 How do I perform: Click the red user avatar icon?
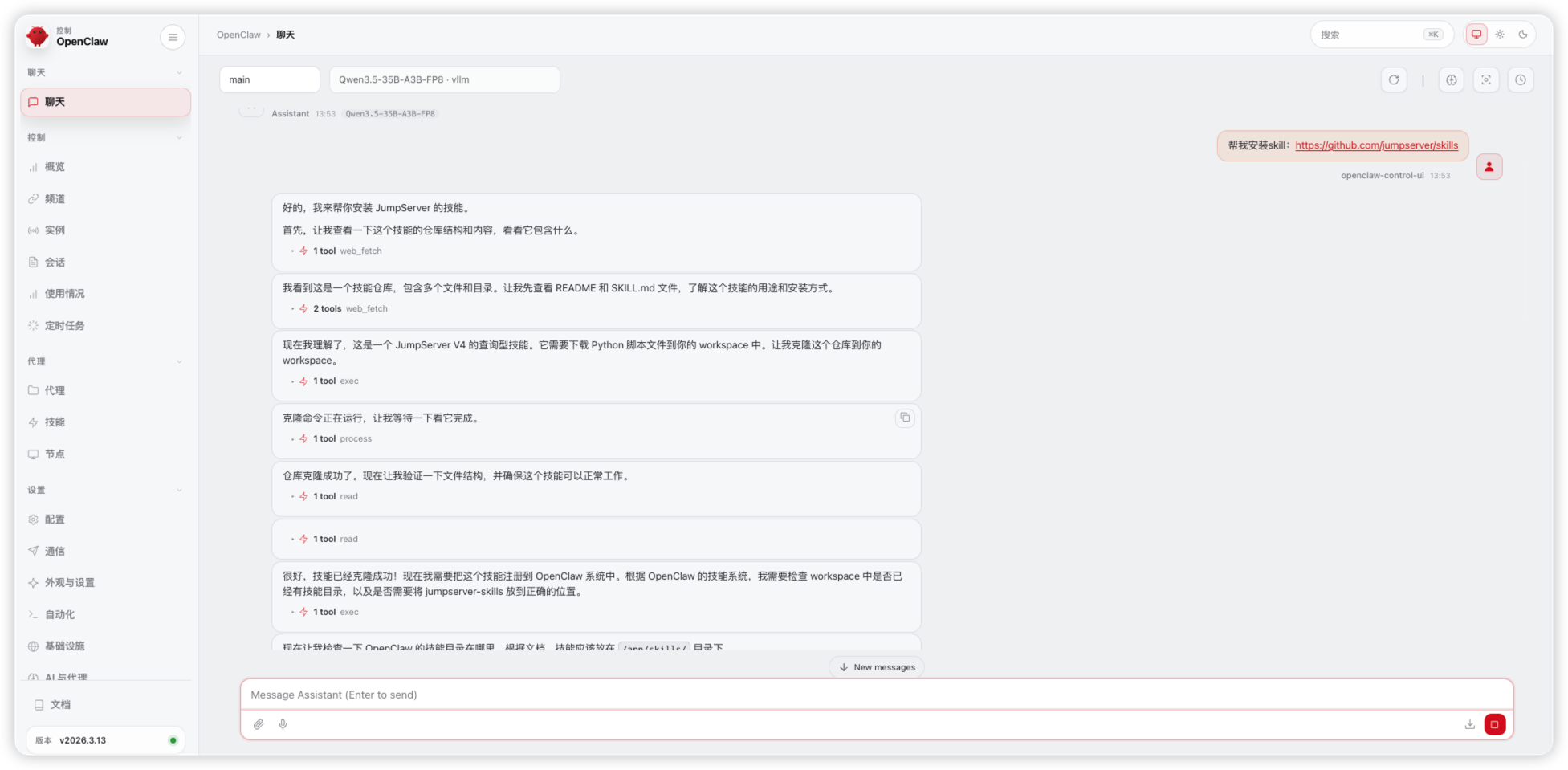pyautogui.click(x=1489, y=167)
